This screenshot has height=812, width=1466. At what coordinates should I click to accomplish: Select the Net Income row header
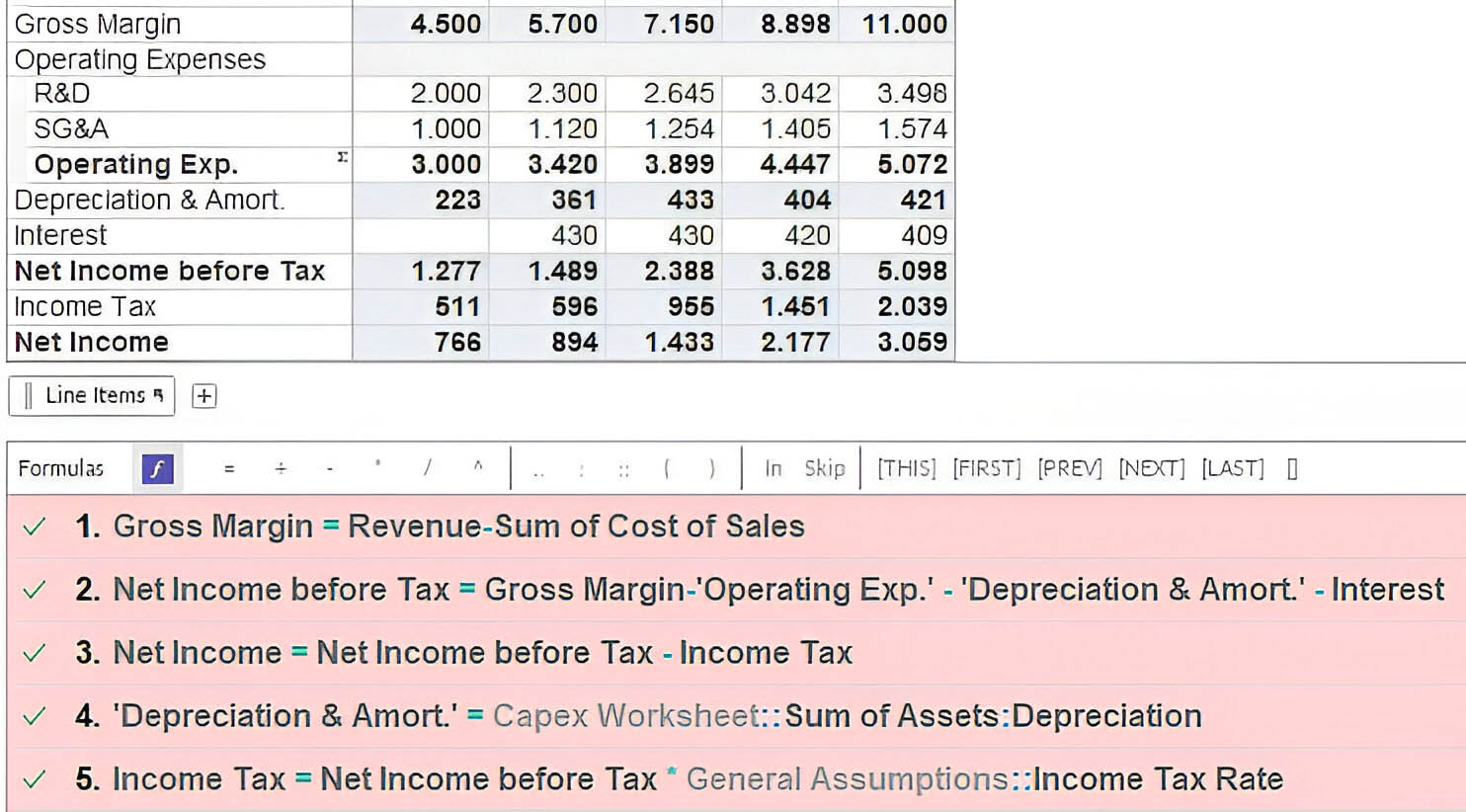click(x=92, y=343)
